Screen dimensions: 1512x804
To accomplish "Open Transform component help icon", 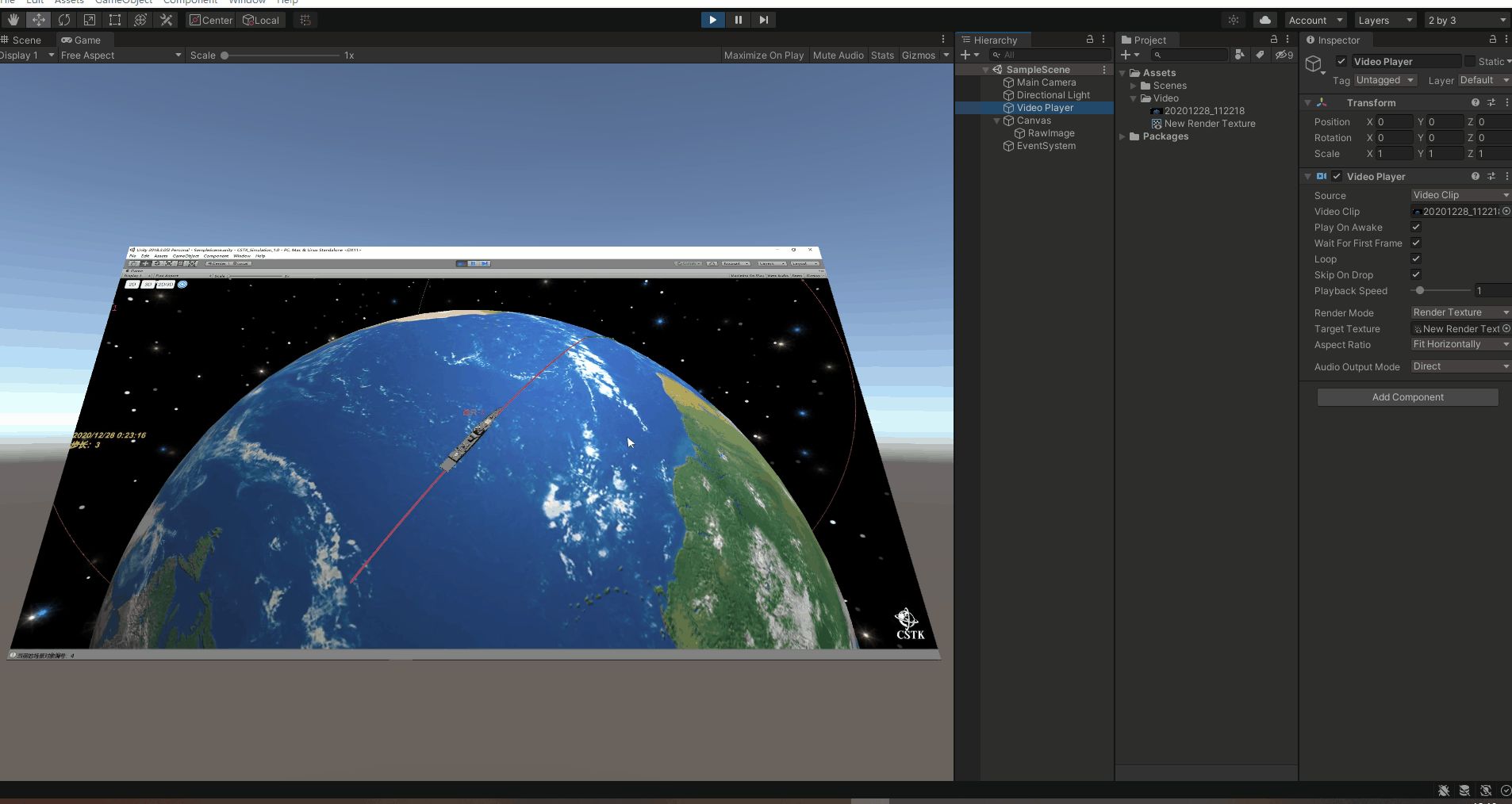I will tap(1476, 102).
